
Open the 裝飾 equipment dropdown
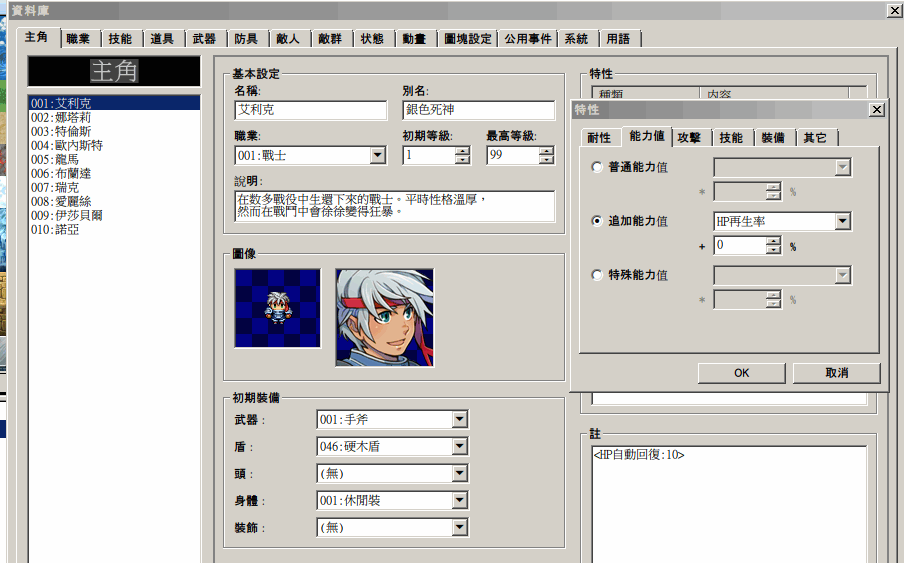click(392, 527)
